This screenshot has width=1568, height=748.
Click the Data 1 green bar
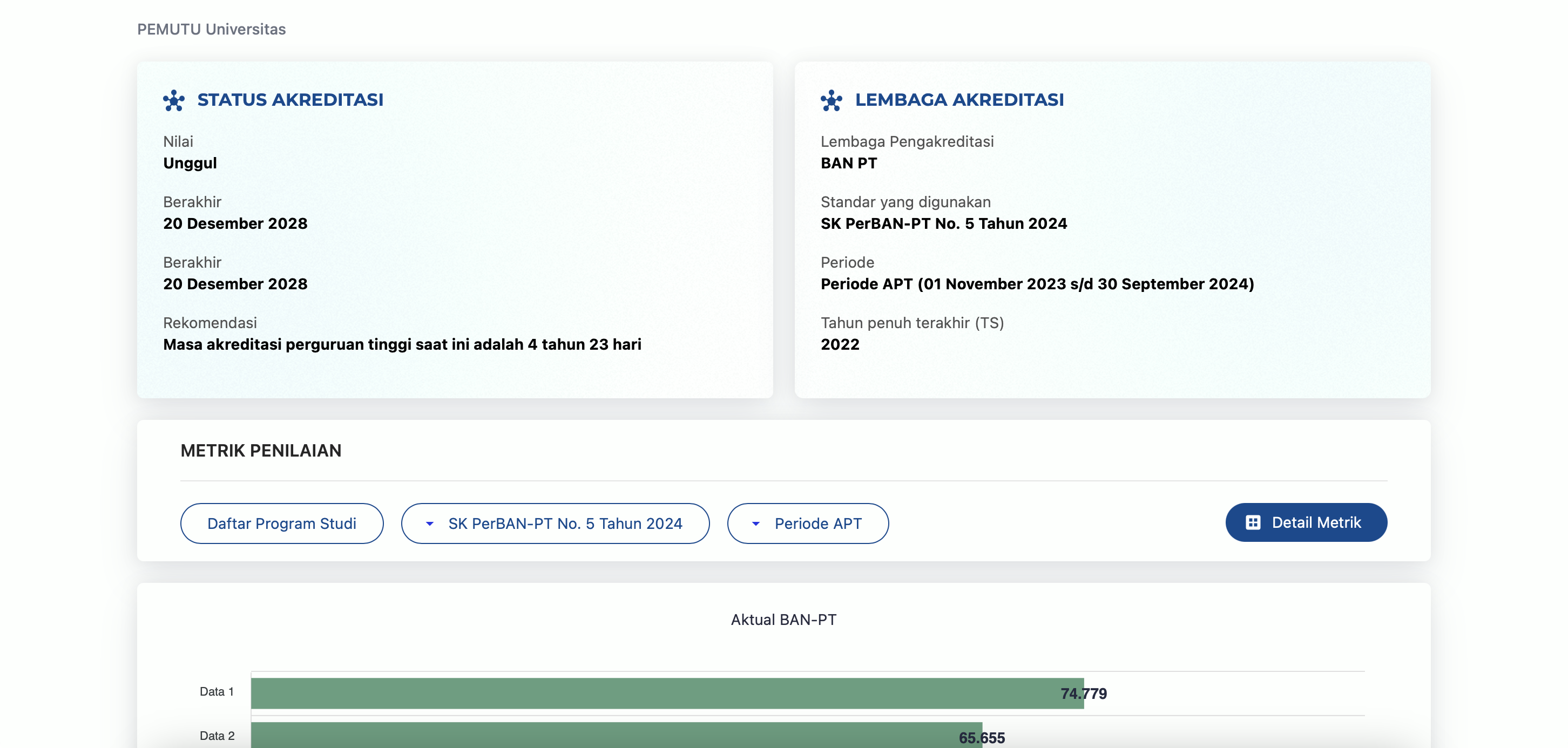[x=609, y=693]
